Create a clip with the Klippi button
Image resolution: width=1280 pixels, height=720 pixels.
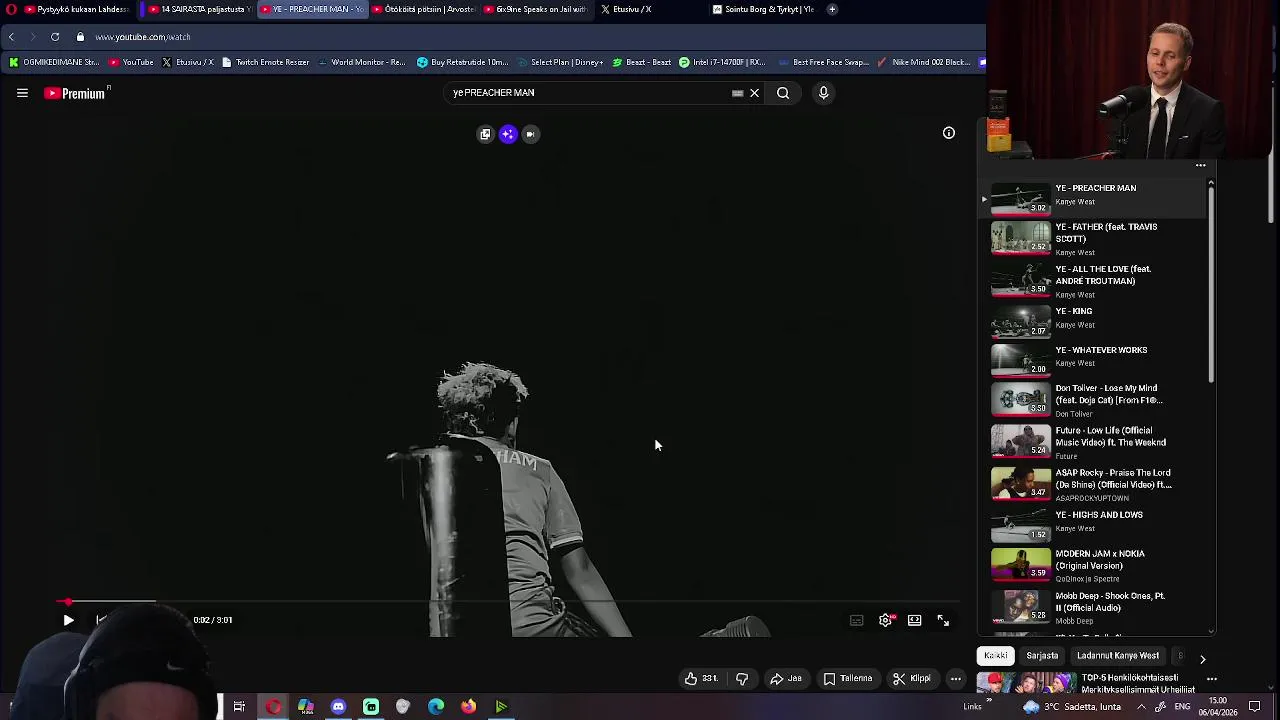pos(912,679)
